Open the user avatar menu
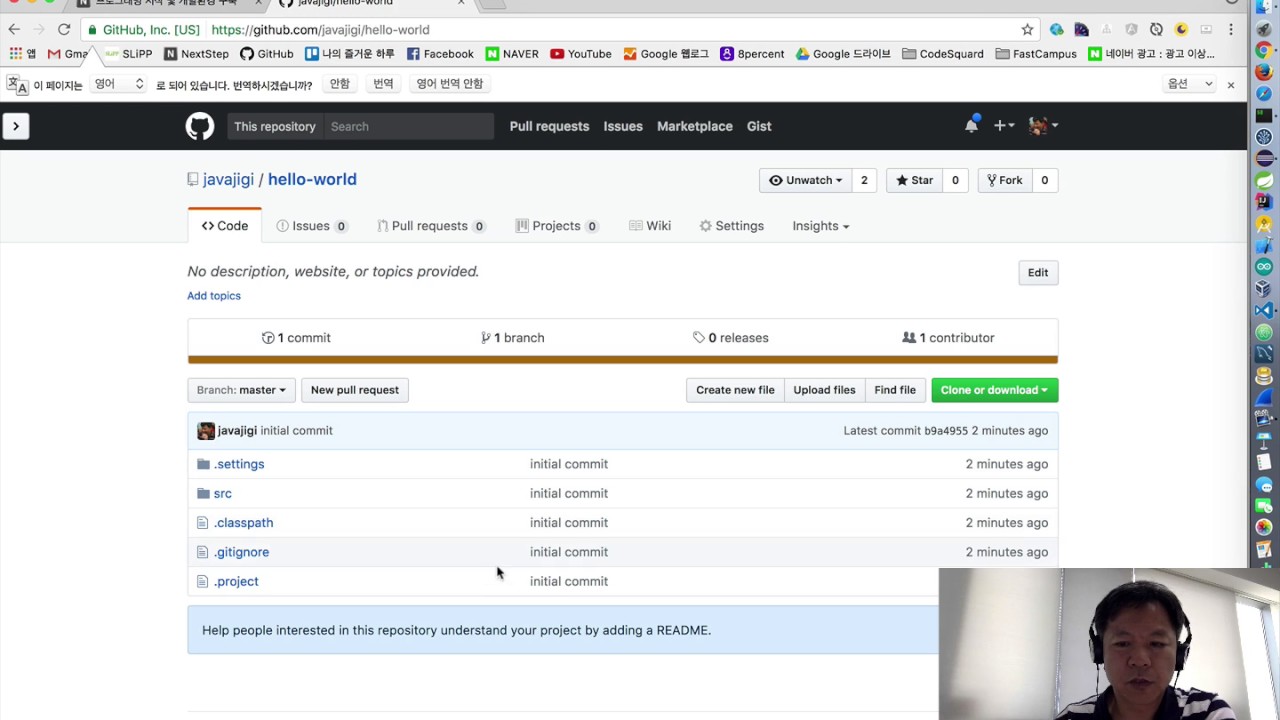The image size is (1280, 720). [1043, 125]
